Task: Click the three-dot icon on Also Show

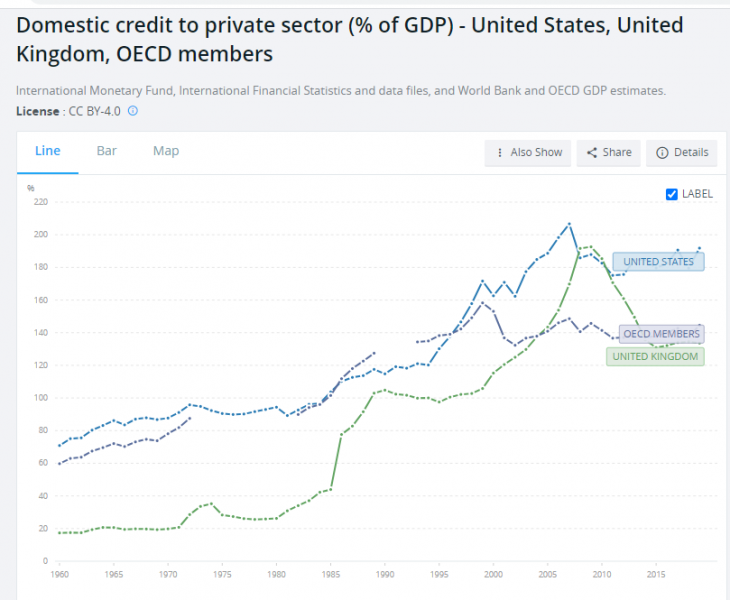Action: (x=500, y=153)
